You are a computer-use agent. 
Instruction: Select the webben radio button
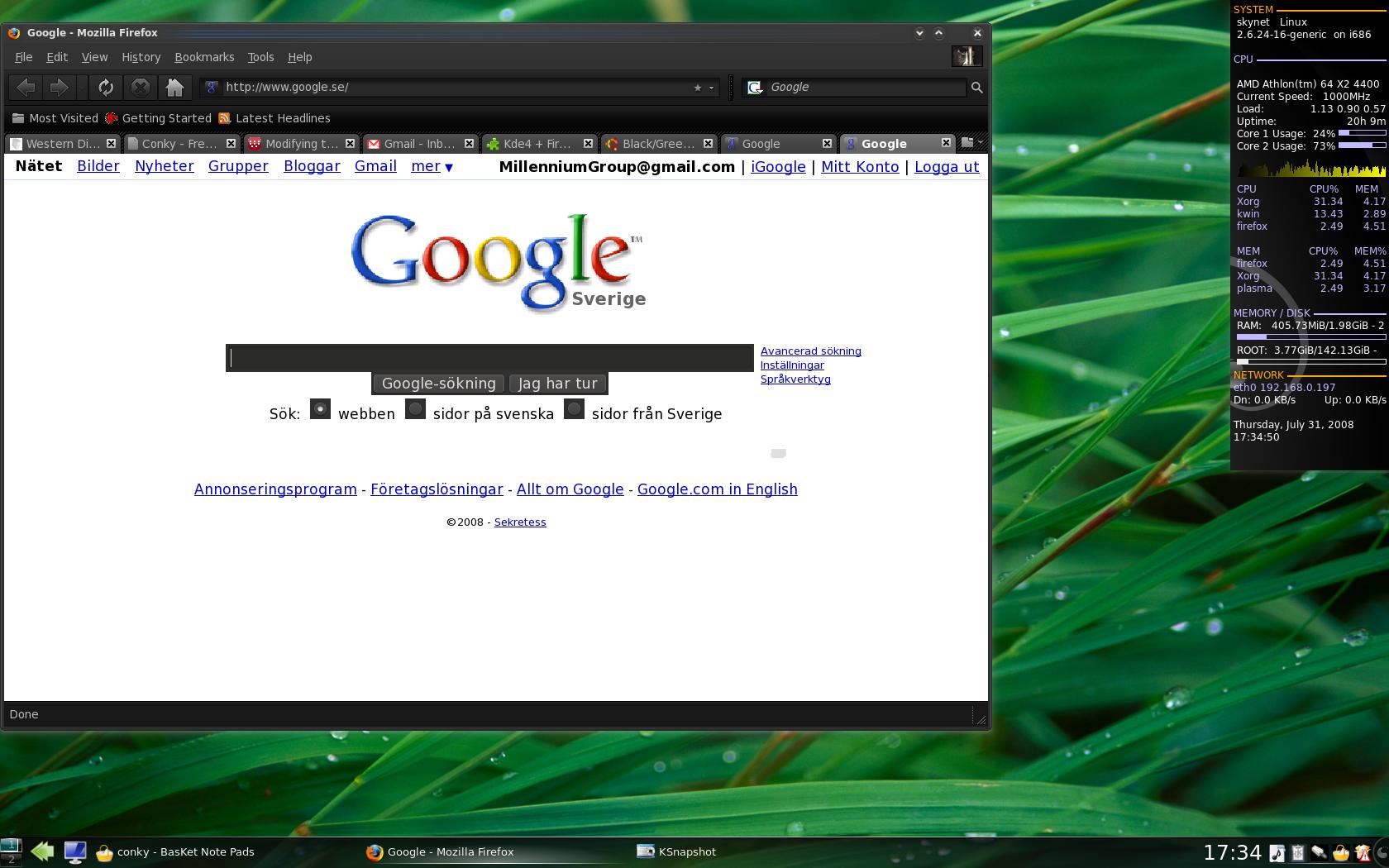[x=320, y=409]
